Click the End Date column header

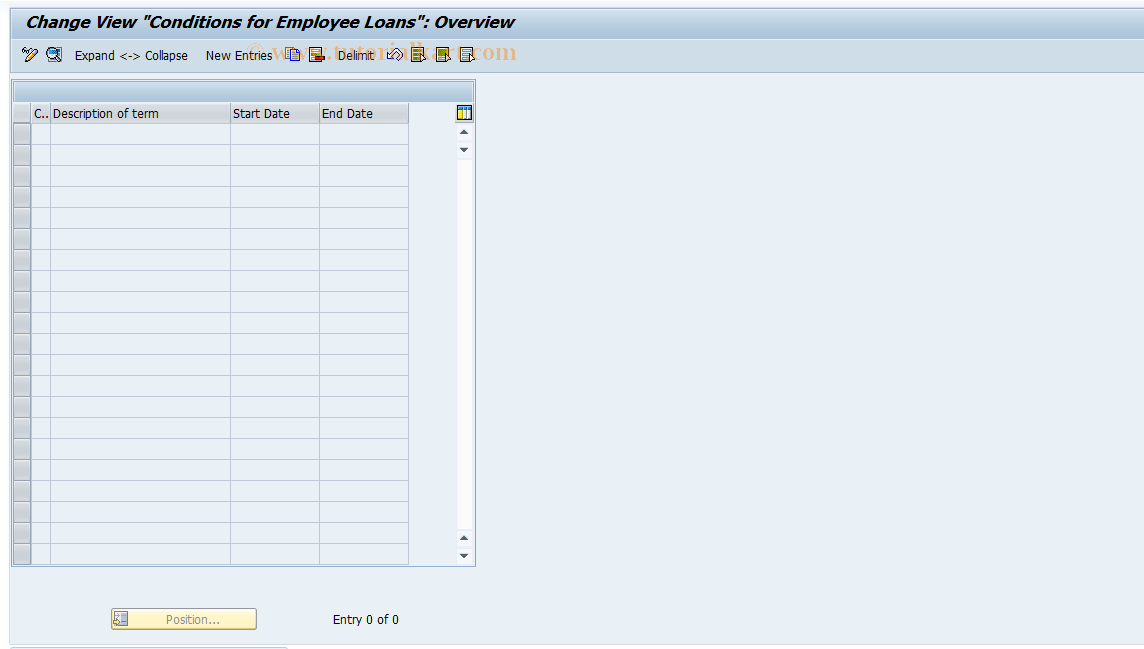[364, 114]
